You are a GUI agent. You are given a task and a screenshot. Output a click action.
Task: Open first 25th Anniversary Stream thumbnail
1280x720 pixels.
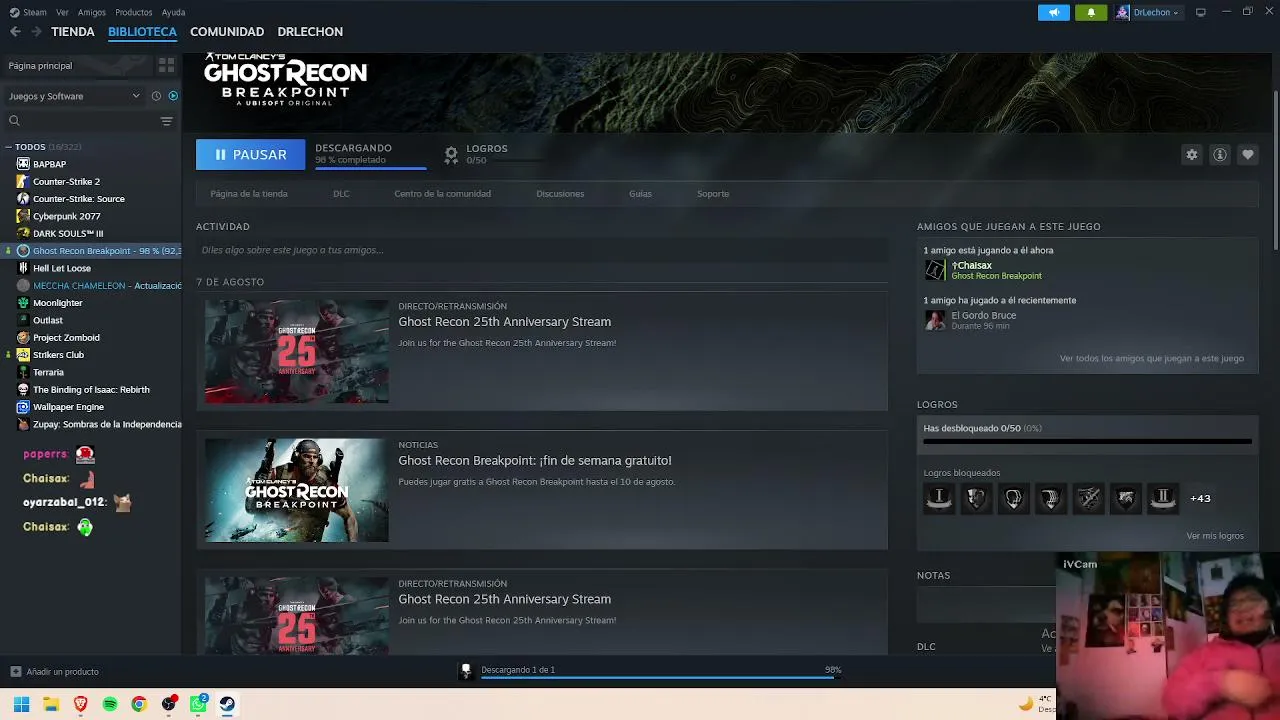tap(297, 352)
